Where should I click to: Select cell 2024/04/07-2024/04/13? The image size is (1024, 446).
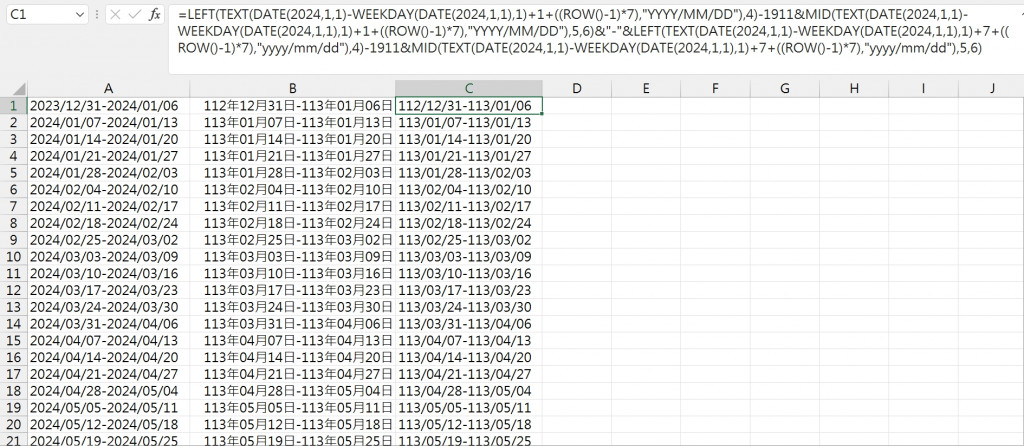108,340
